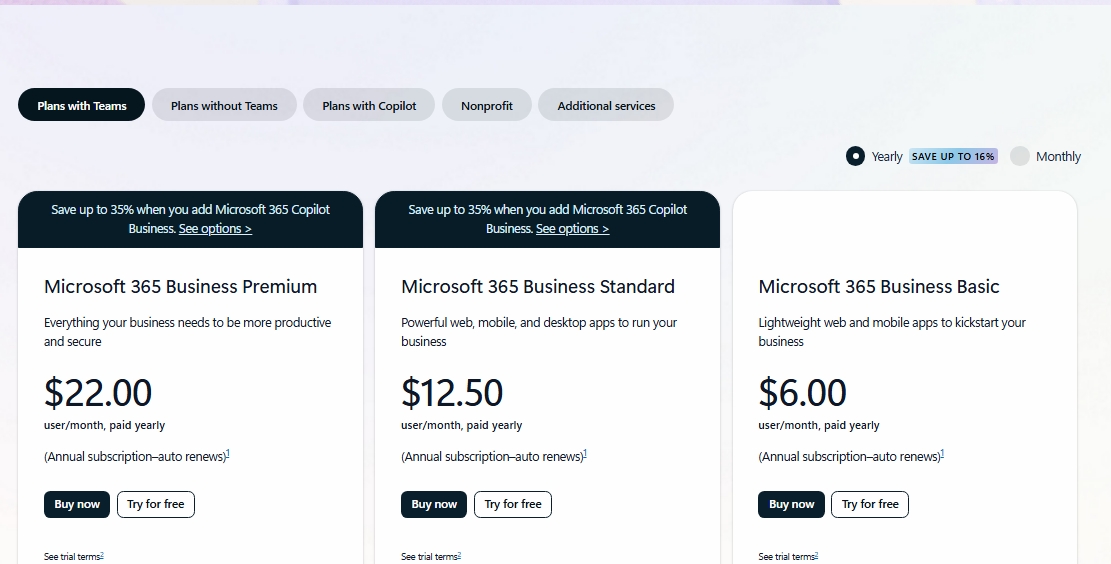Choose the Yearly billing radio button
Viewport: 1111px width, 564px height.
[855, 156]
